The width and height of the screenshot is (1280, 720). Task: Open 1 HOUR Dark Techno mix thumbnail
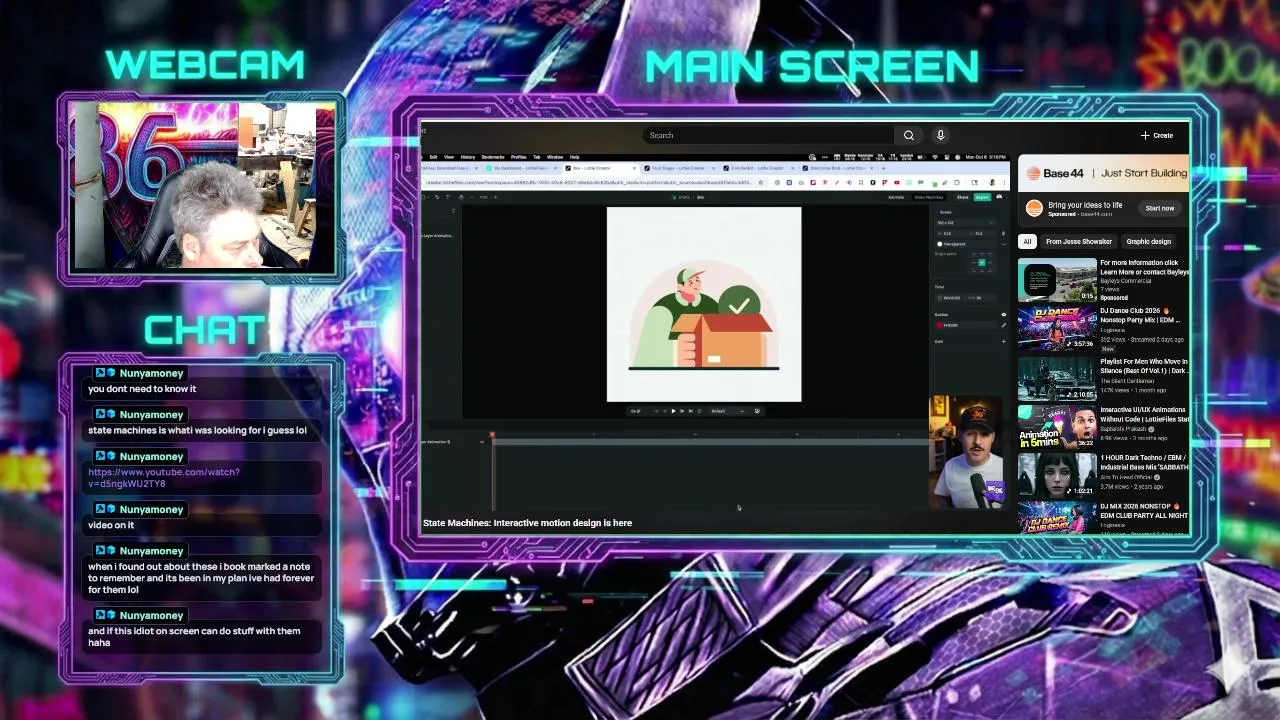[1057, 475]
